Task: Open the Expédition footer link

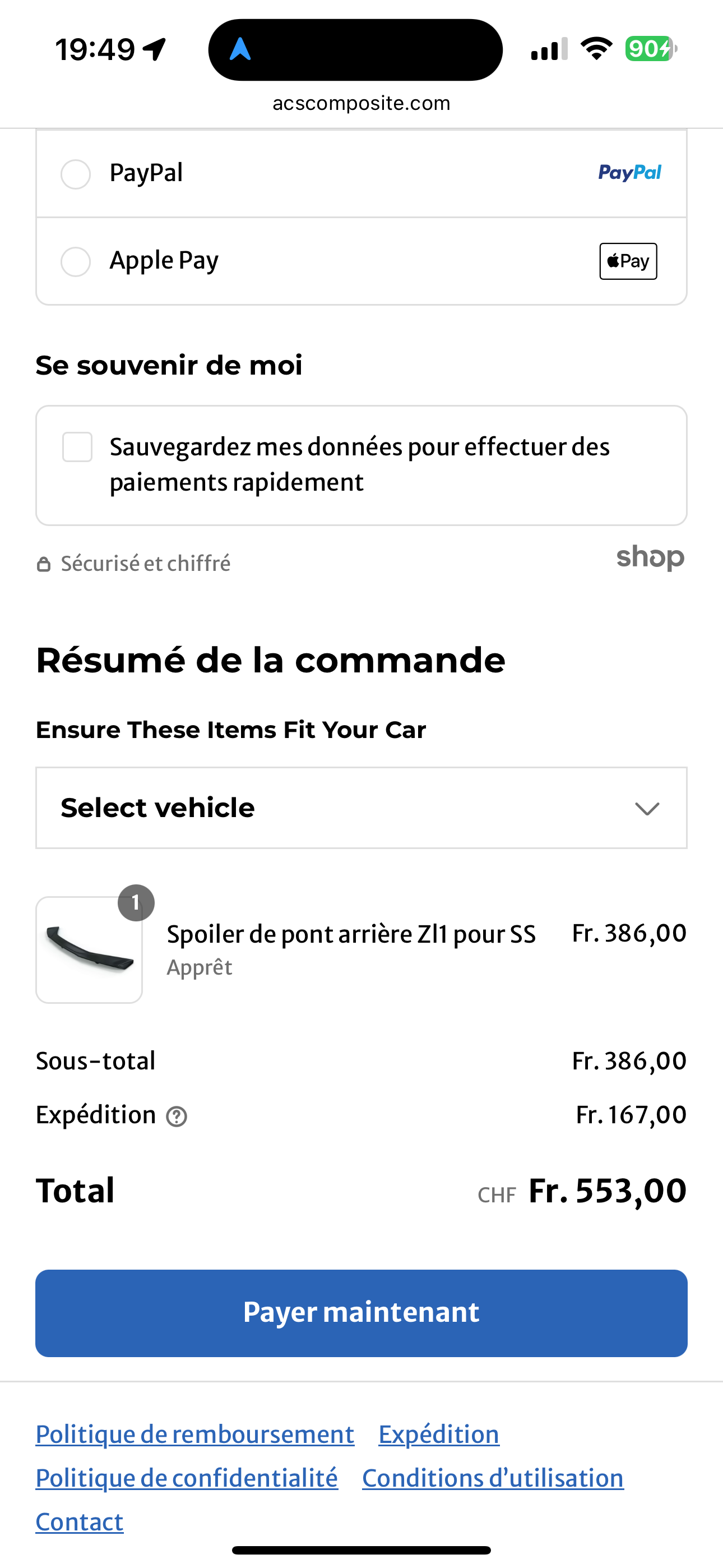Action: [439, 1435]
